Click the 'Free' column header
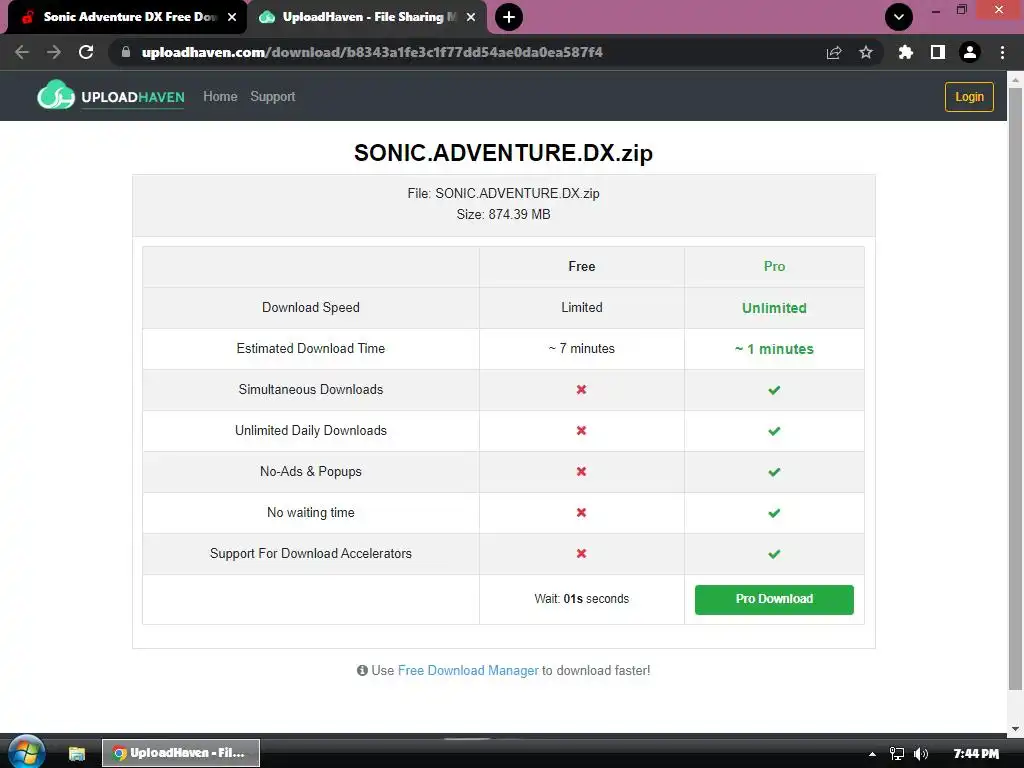 (581, 266)
